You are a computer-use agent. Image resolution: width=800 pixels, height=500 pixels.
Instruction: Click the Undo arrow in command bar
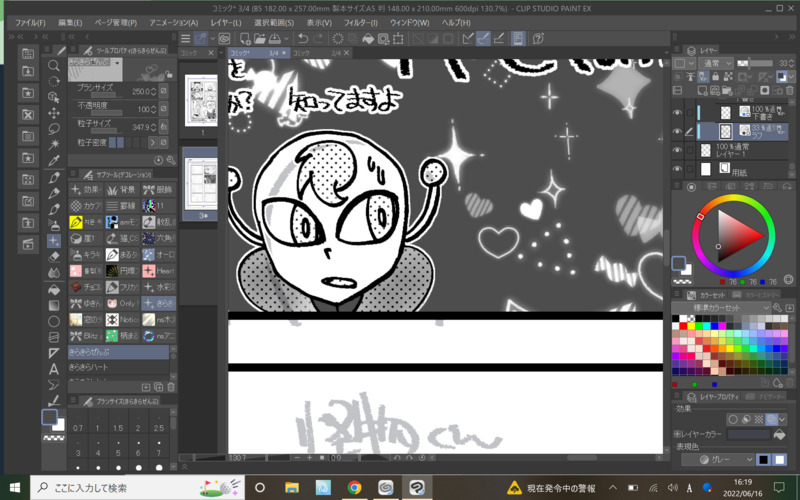click(303, 39)
